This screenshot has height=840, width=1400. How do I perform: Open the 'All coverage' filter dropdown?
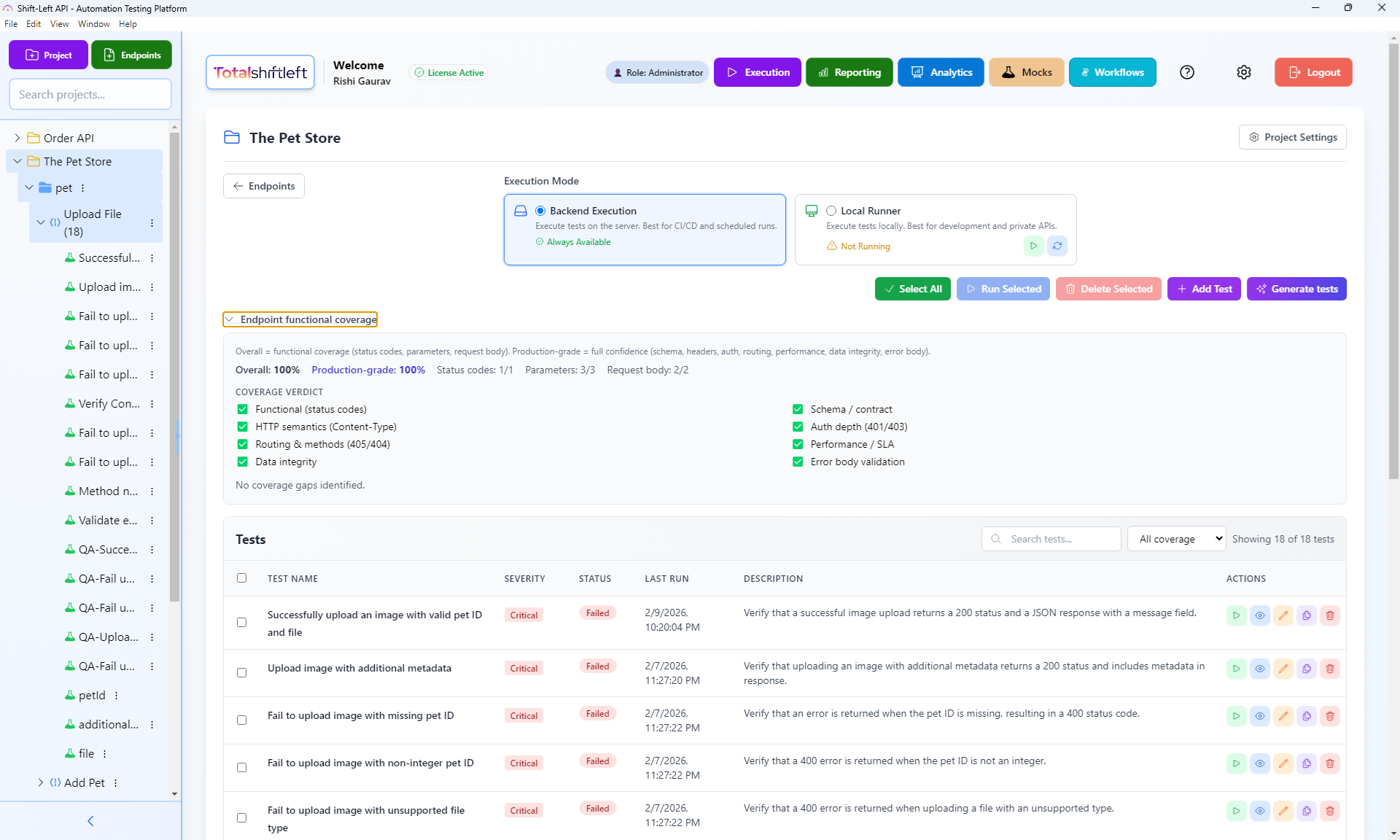[x=1175, y=538]
